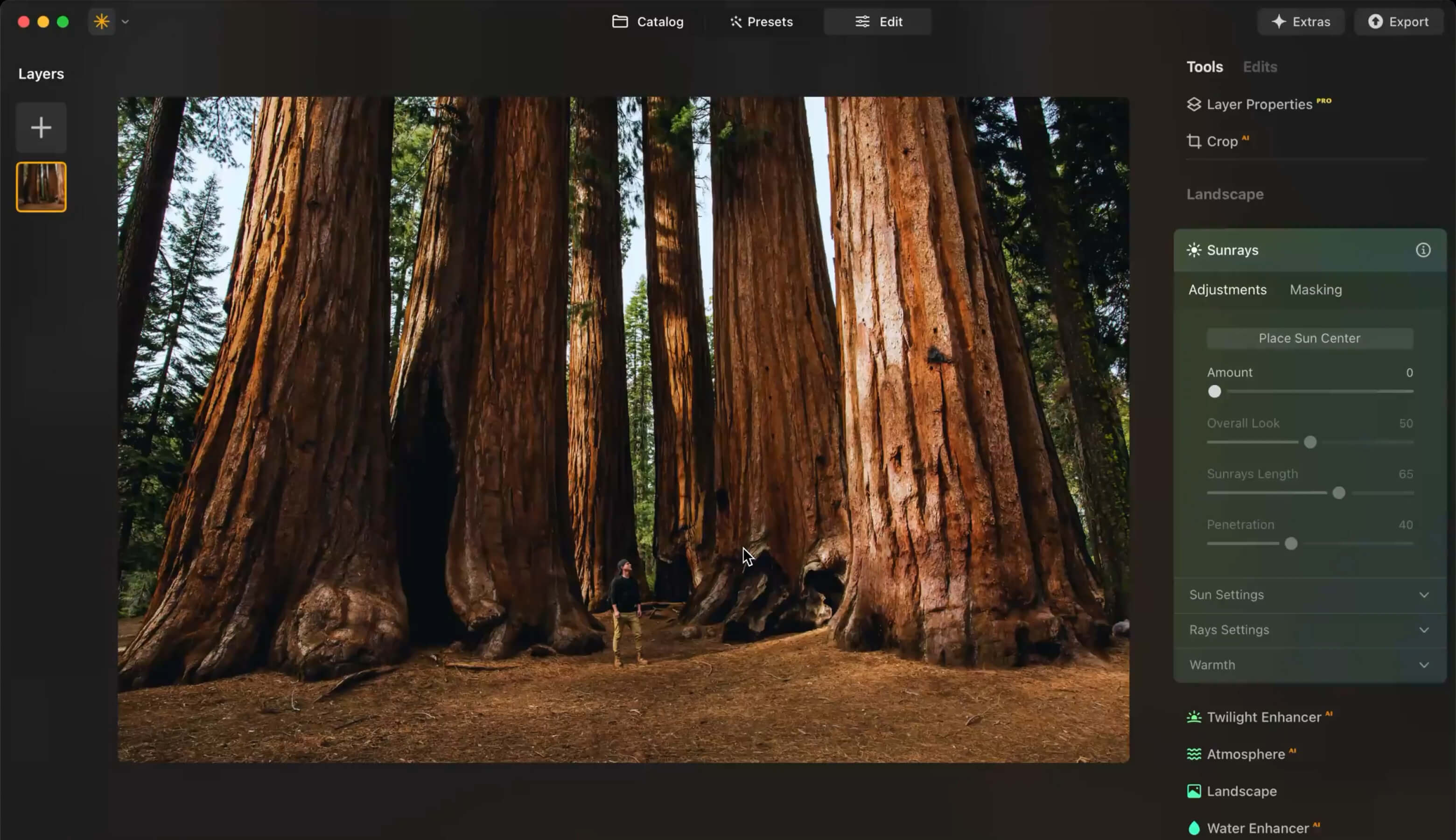The image size is (1456, 840).
Task: Expand the Sun Settings section
Action: tap(1309, 595)
